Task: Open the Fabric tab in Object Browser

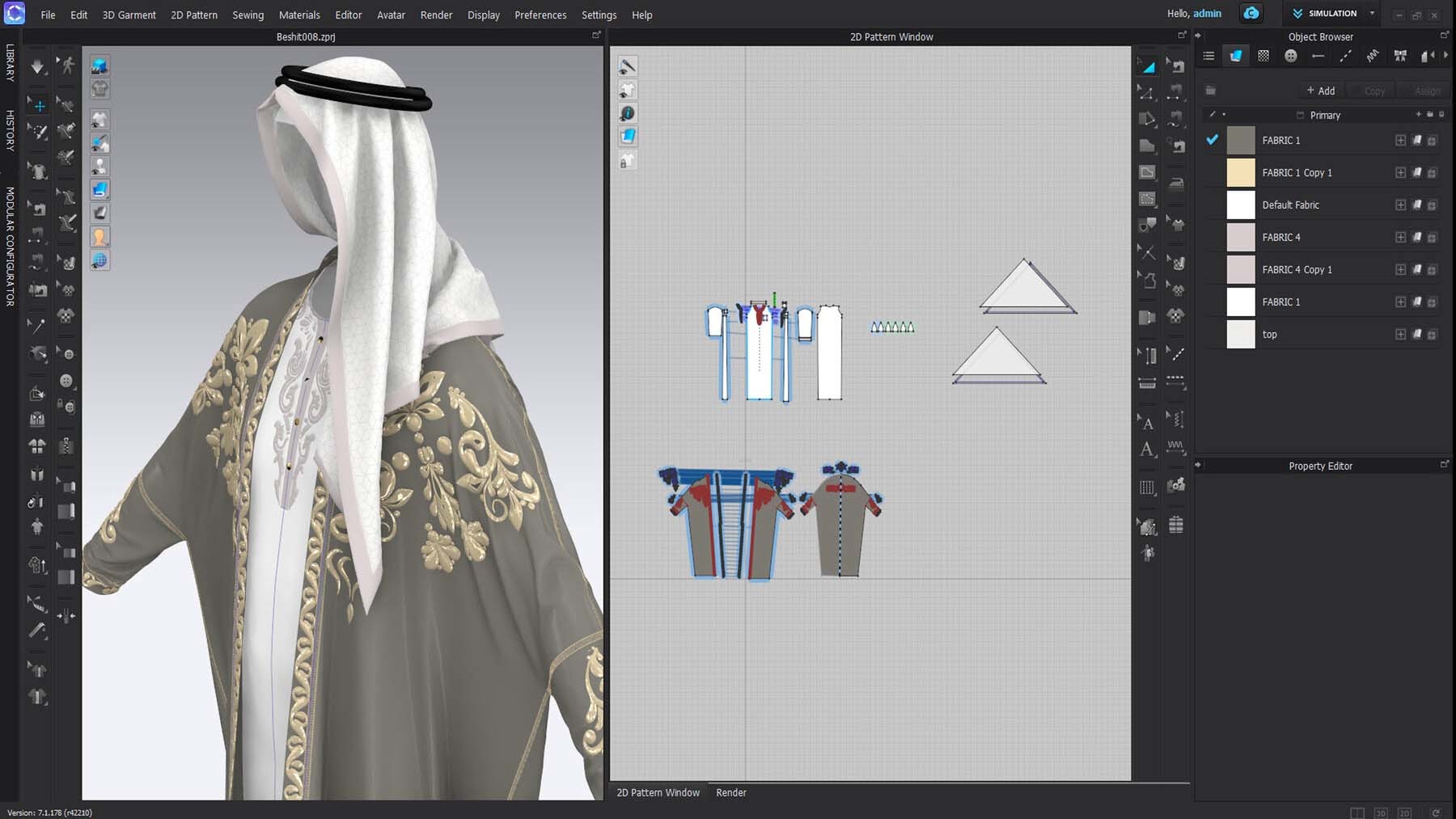Action: point(1236,56)
